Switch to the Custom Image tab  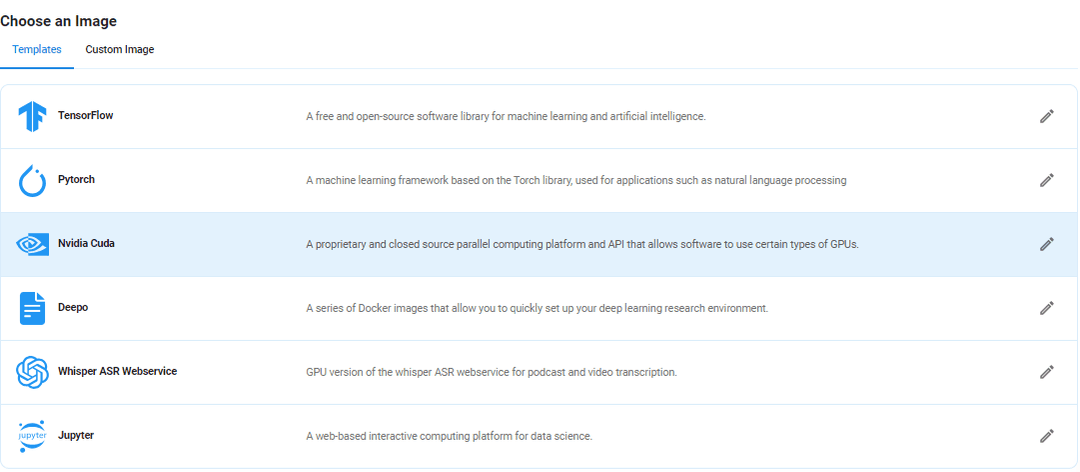[x=120, y=50]
